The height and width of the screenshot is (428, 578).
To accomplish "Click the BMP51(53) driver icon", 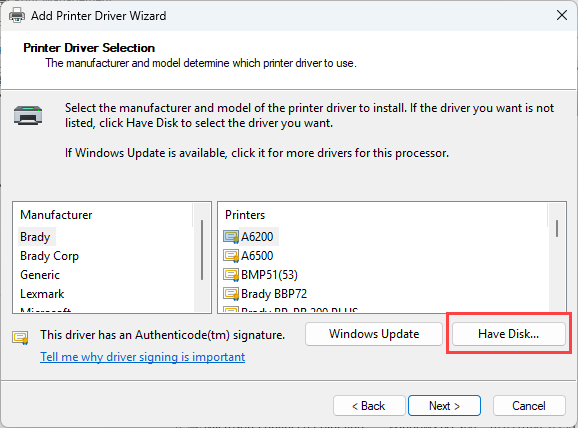I will 231,275.
